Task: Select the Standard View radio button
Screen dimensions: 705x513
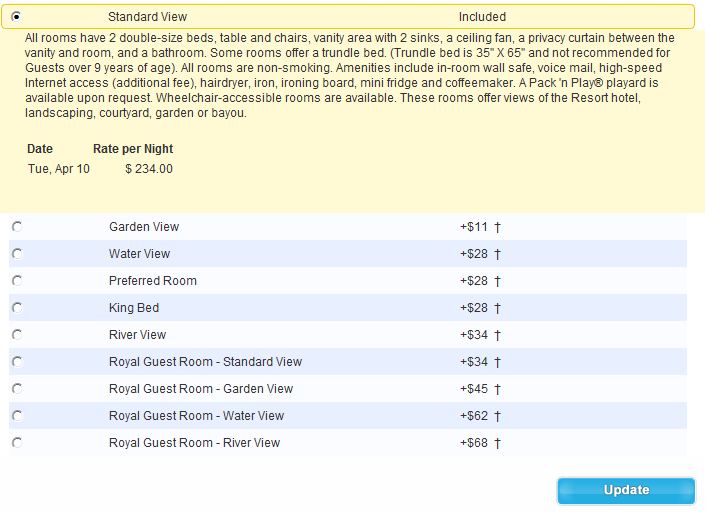Action: pyautogui.click(x=17, y=17)
